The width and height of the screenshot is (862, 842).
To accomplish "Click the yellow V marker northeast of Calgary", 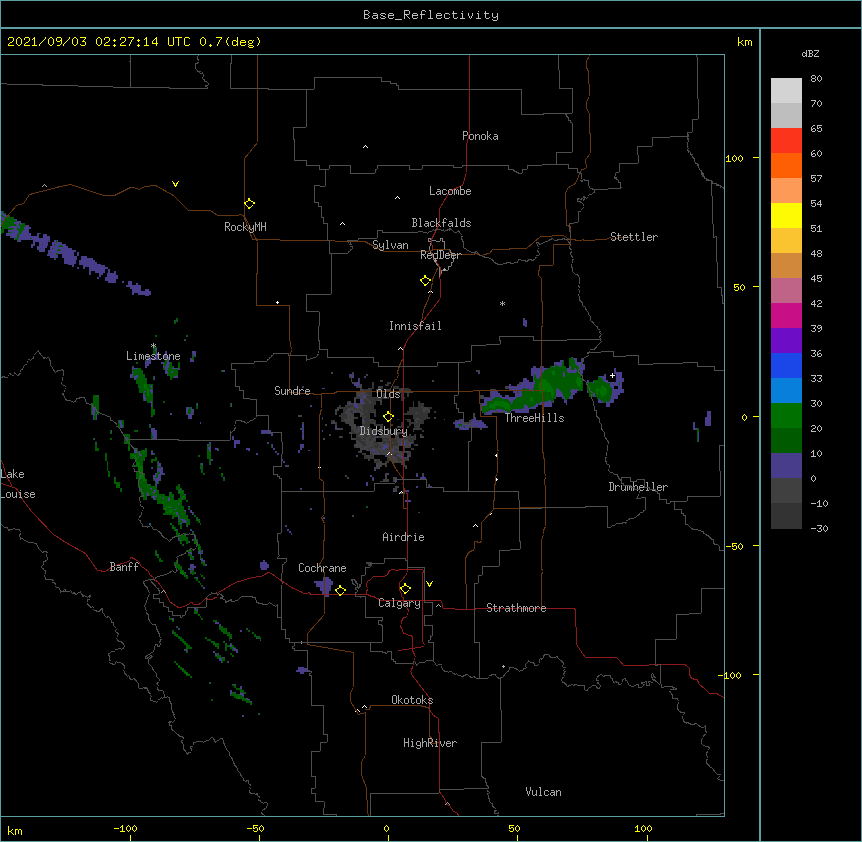I will [x=429, y=584].
